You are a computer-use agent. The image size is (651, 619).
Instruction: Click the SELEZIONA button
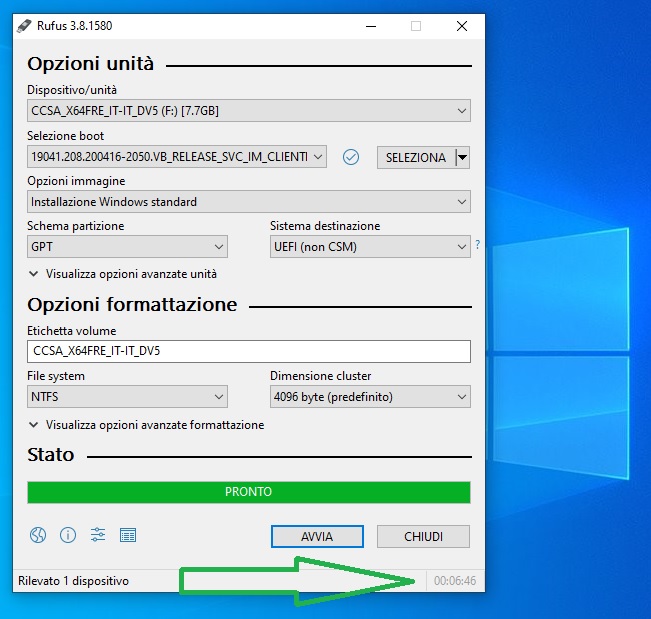[x=416, y=157]
